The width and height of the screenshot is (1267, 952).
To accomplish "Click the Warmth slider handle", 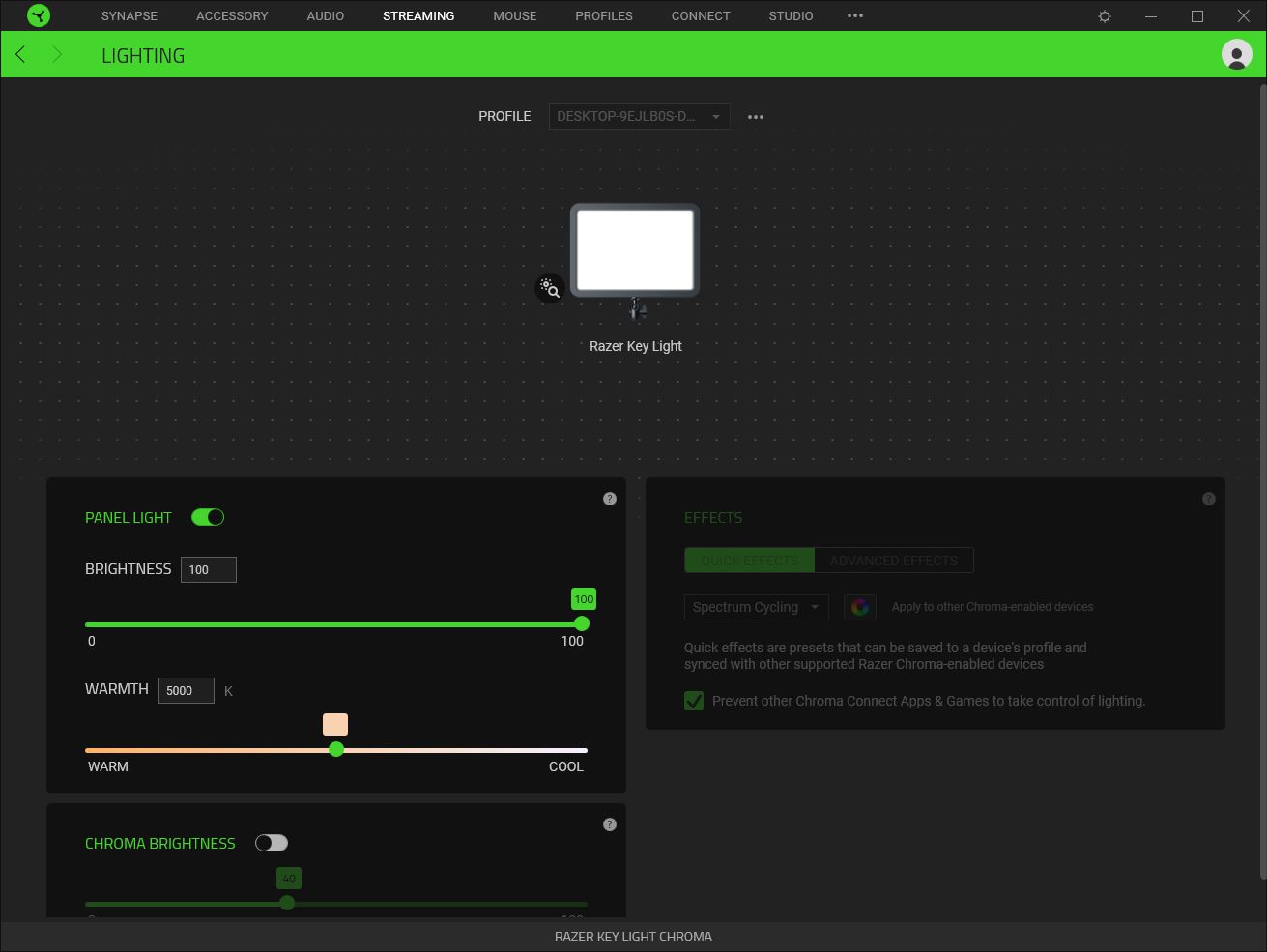I will [336, 749].
